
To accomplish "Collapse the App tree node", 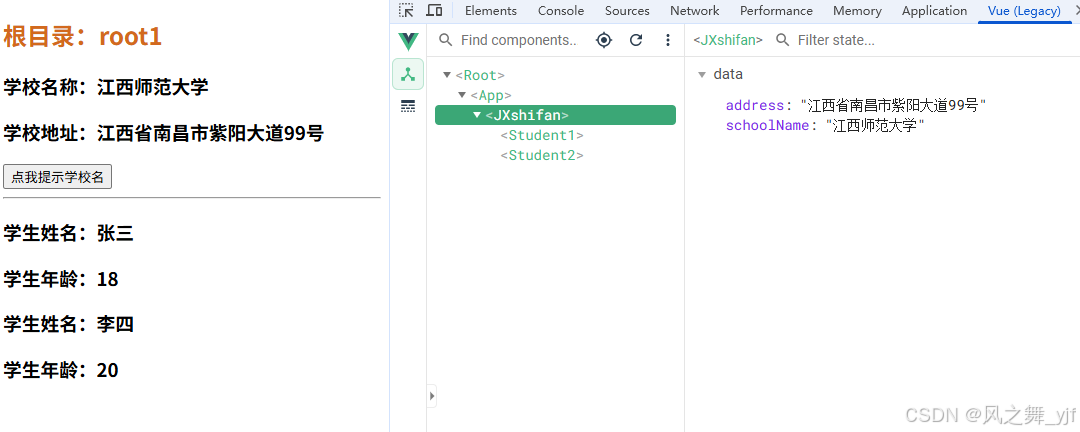I will pos(462,94).
